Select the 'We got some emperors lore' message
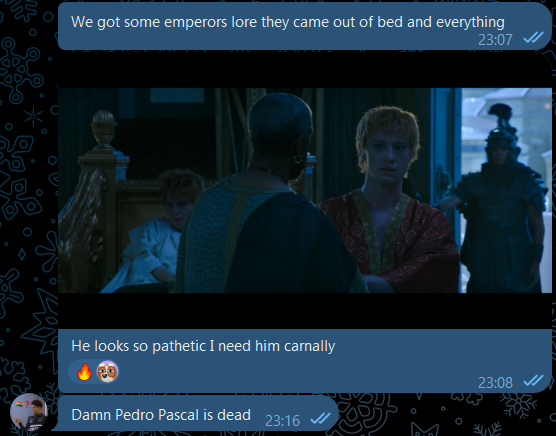Viewport: 556px width, 436px height. 288,22
